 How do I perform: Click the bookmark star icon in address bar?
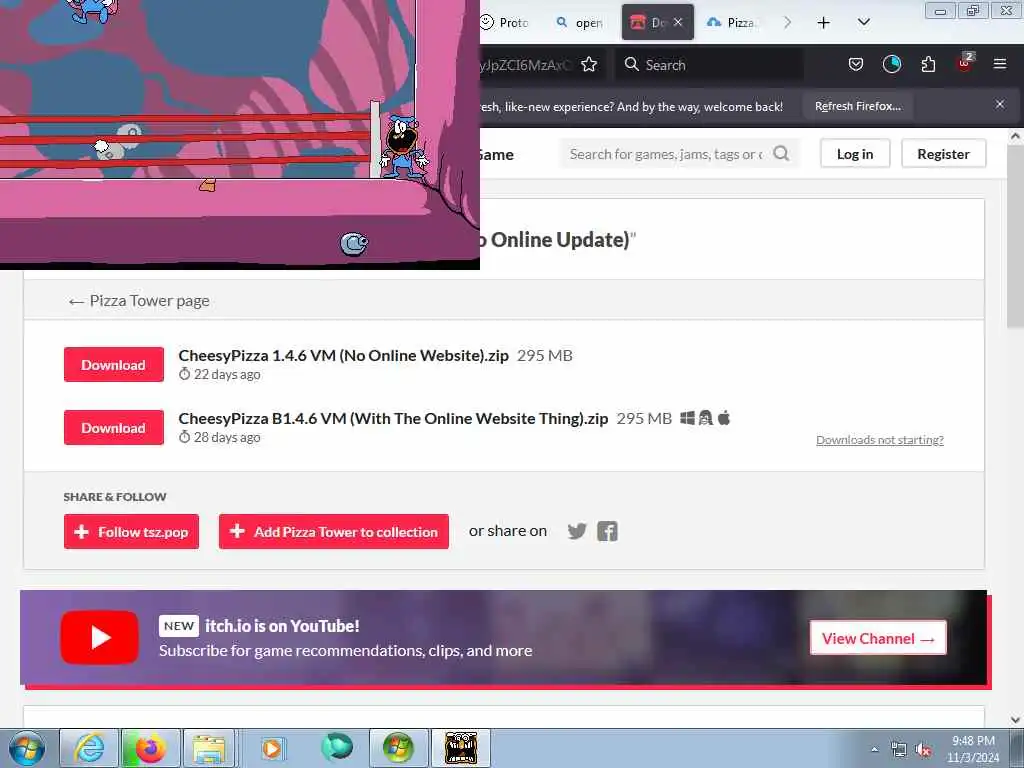[588, 65]
